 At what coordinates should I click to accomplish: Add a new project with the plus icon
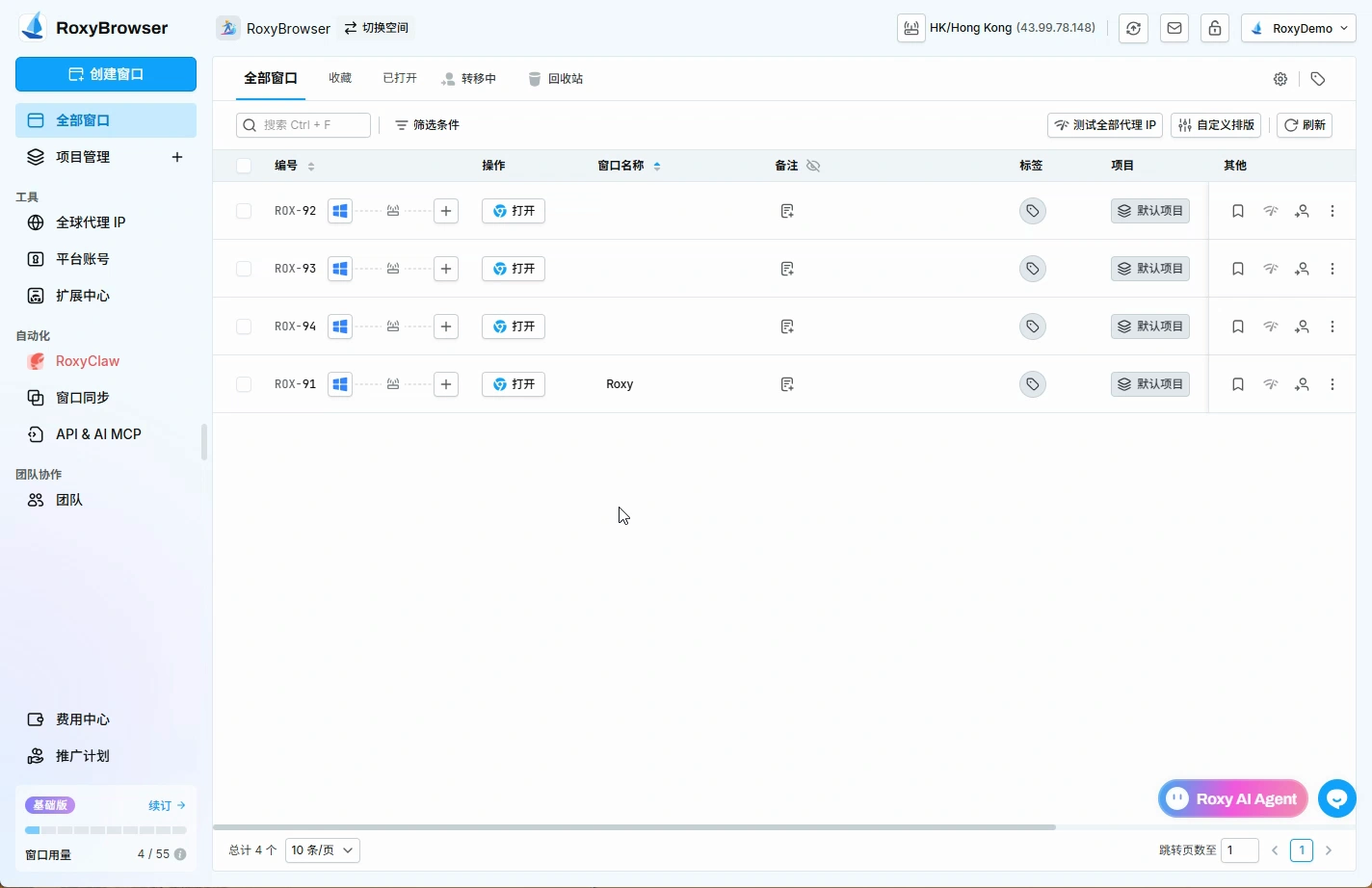click(177, 157)
